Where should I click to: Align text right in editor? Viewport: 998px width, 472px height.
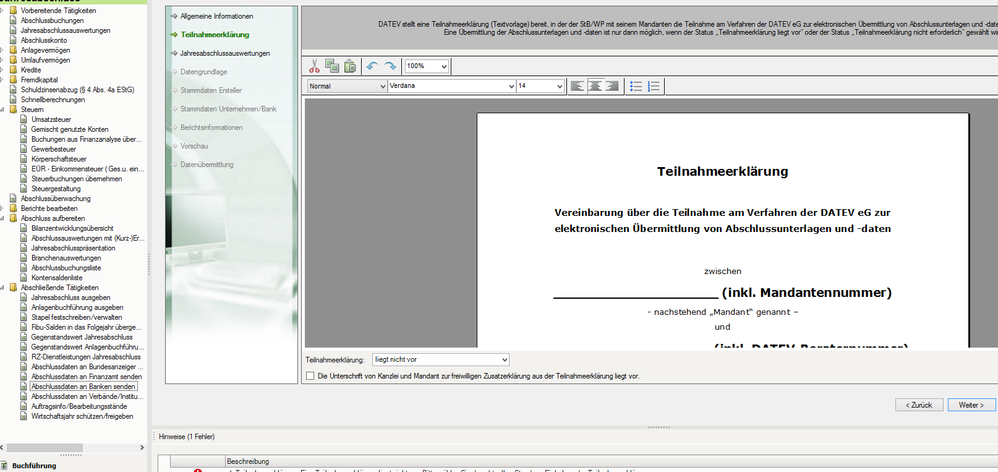pyautogui.click(x=611, y=86)
